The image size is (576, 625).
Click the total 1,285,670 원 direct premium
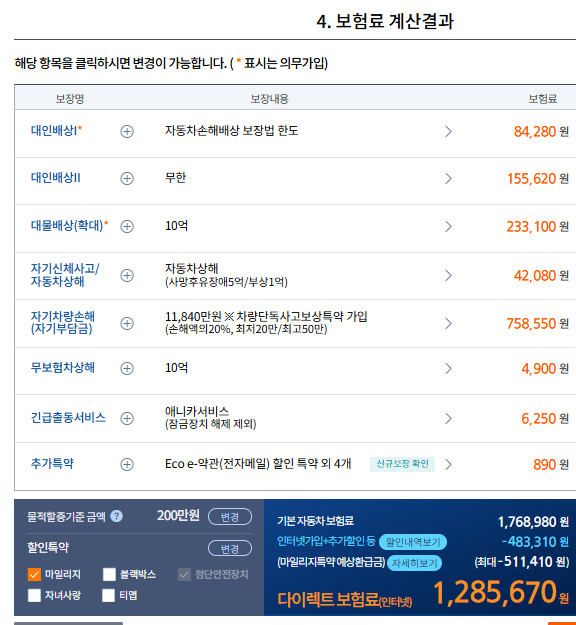(x=501, y=593)
